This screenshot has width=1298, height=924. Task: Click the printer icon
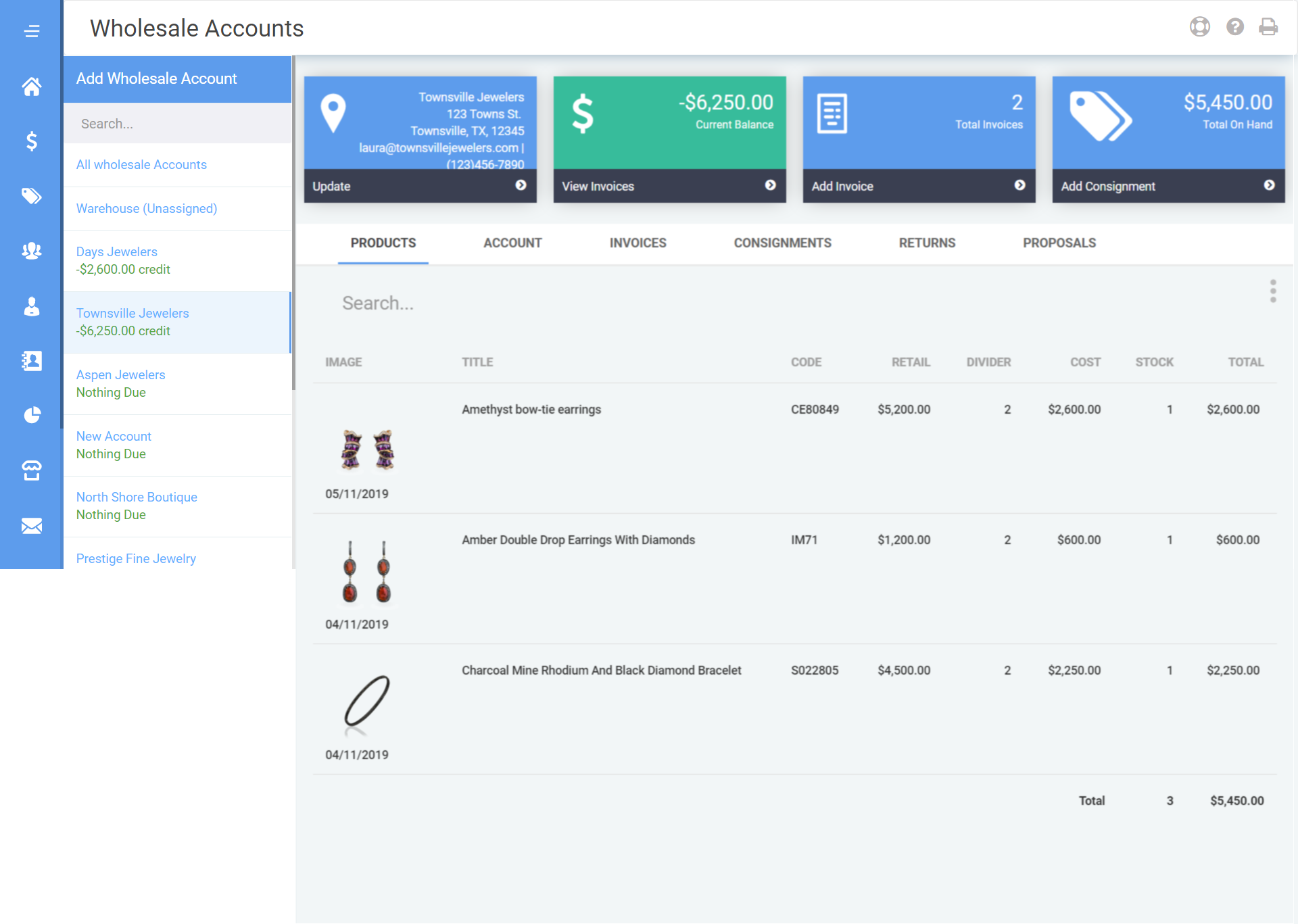[x=1268, y=26]
